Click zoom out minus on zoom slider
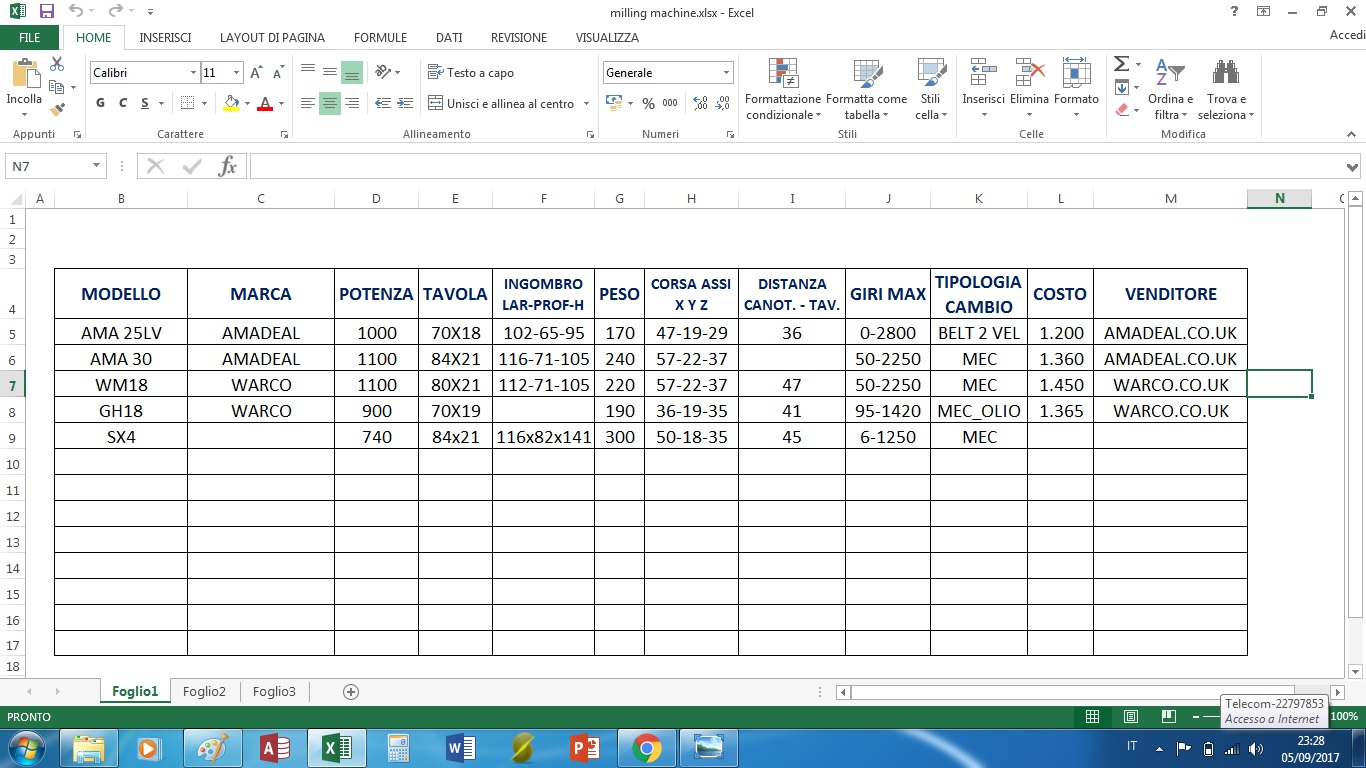Viewport: 1366px width, 768px height. tap(1196, 717)
